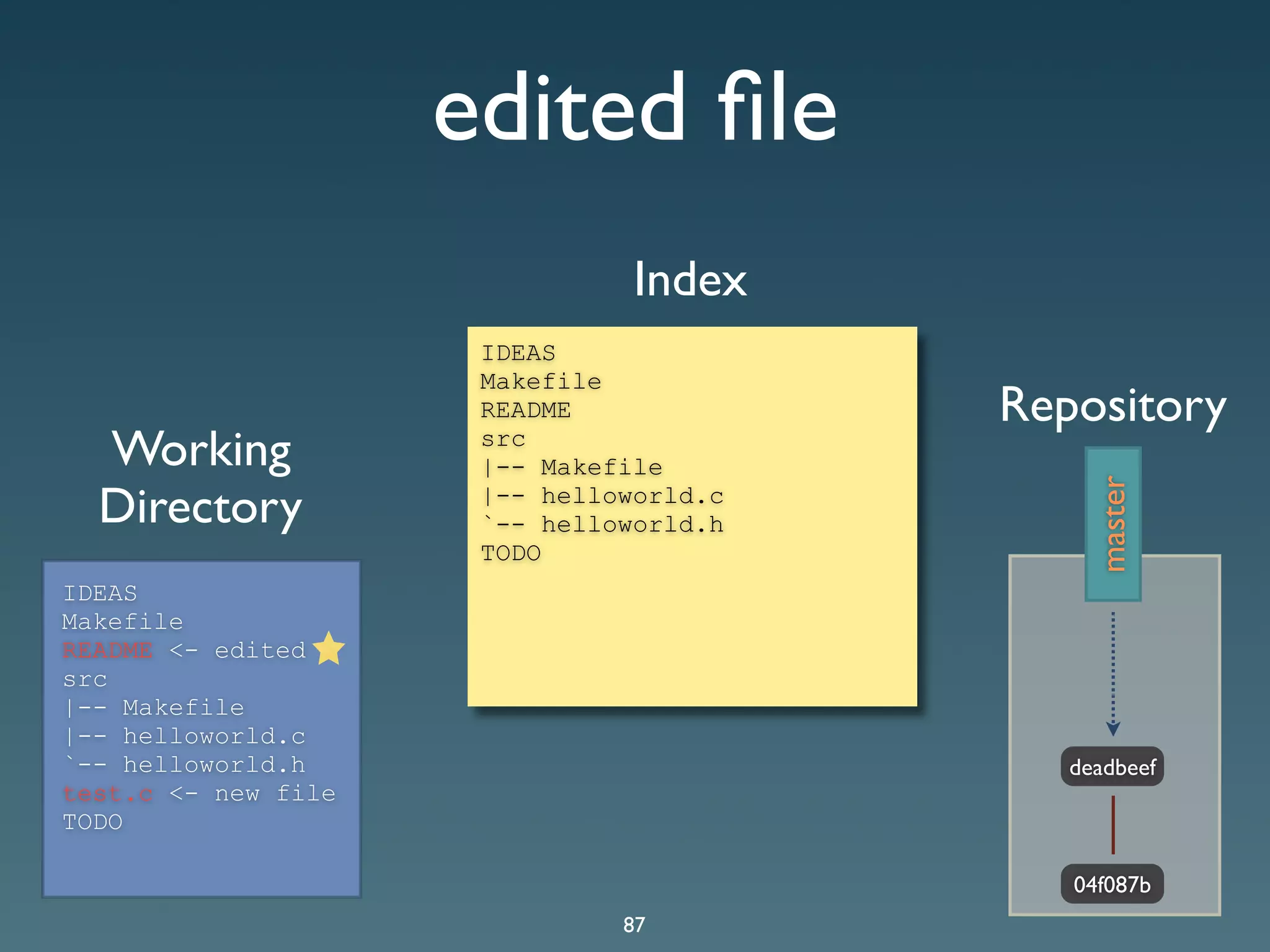Viewport: 1270px width, 952px height.
Task: Click the 04f087b commit node
Action: click(x=1112, y=884)
